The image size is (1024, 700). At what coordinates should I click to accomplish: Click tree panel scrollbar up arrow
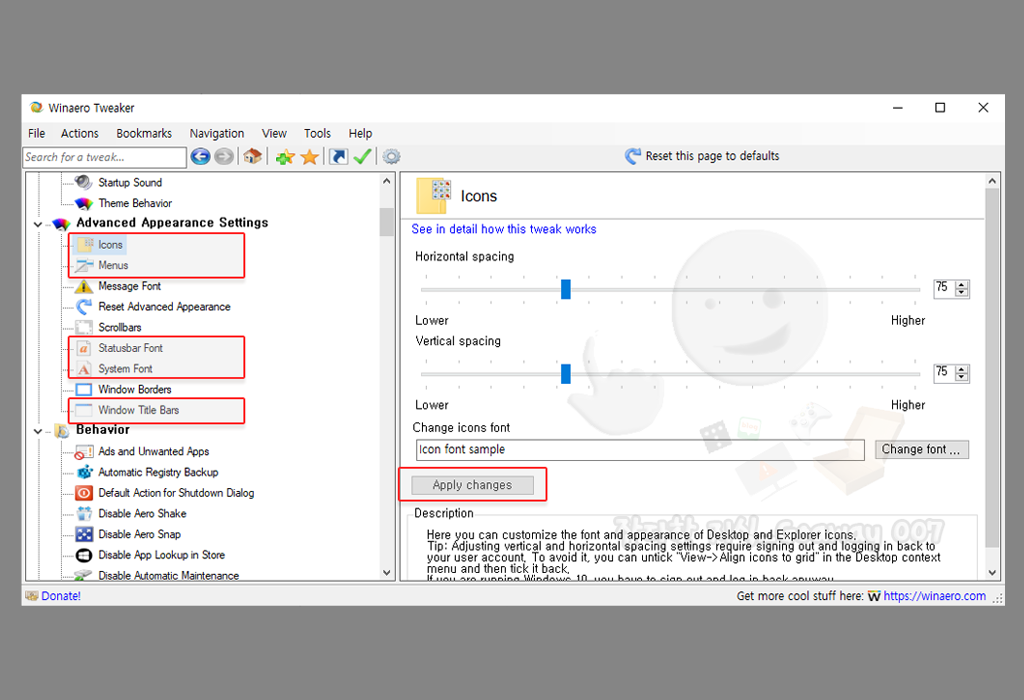click(x=387, y=181)
